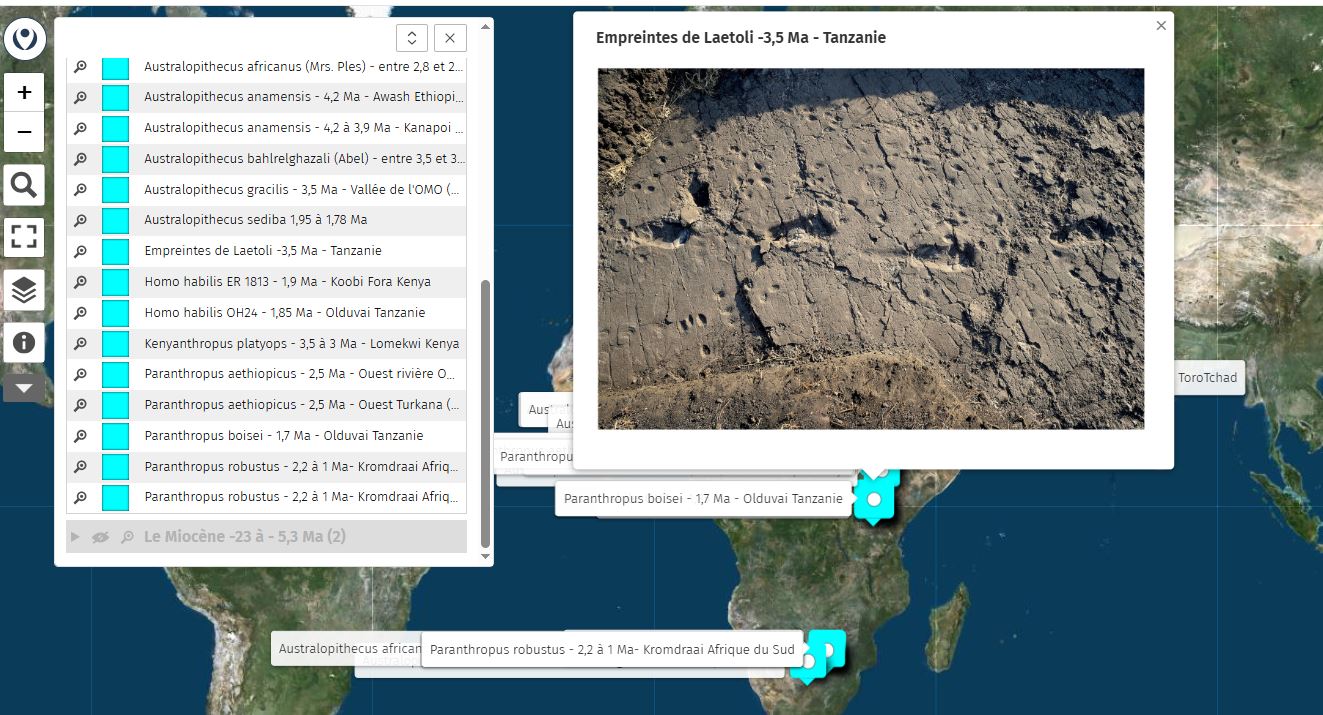The width and height of the screenshot is (1323, 715).
Task: Zoom to Homo habilis ER 1813 feature
Action: (81, 282)
